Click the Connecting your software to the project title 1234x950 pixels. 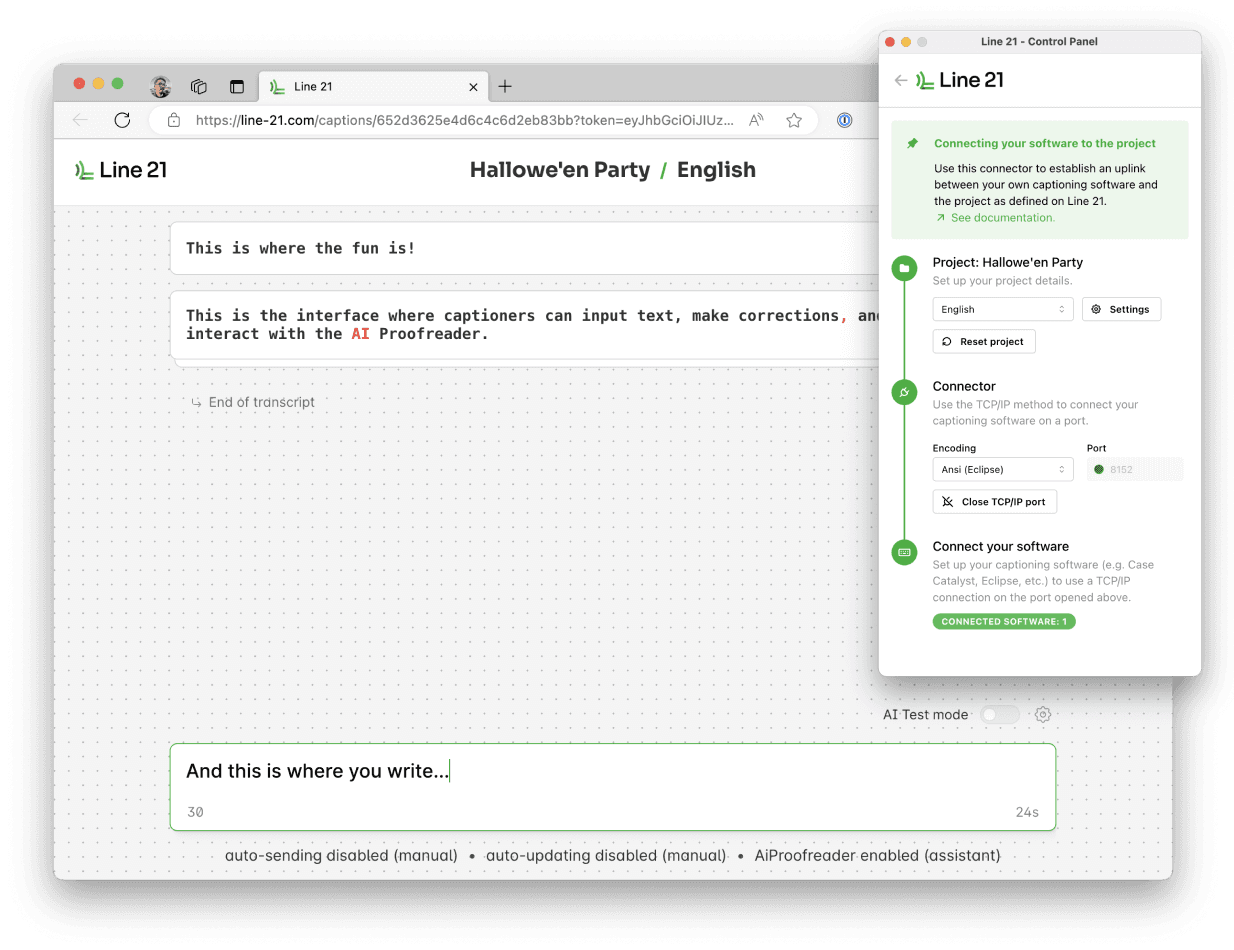1045,143
